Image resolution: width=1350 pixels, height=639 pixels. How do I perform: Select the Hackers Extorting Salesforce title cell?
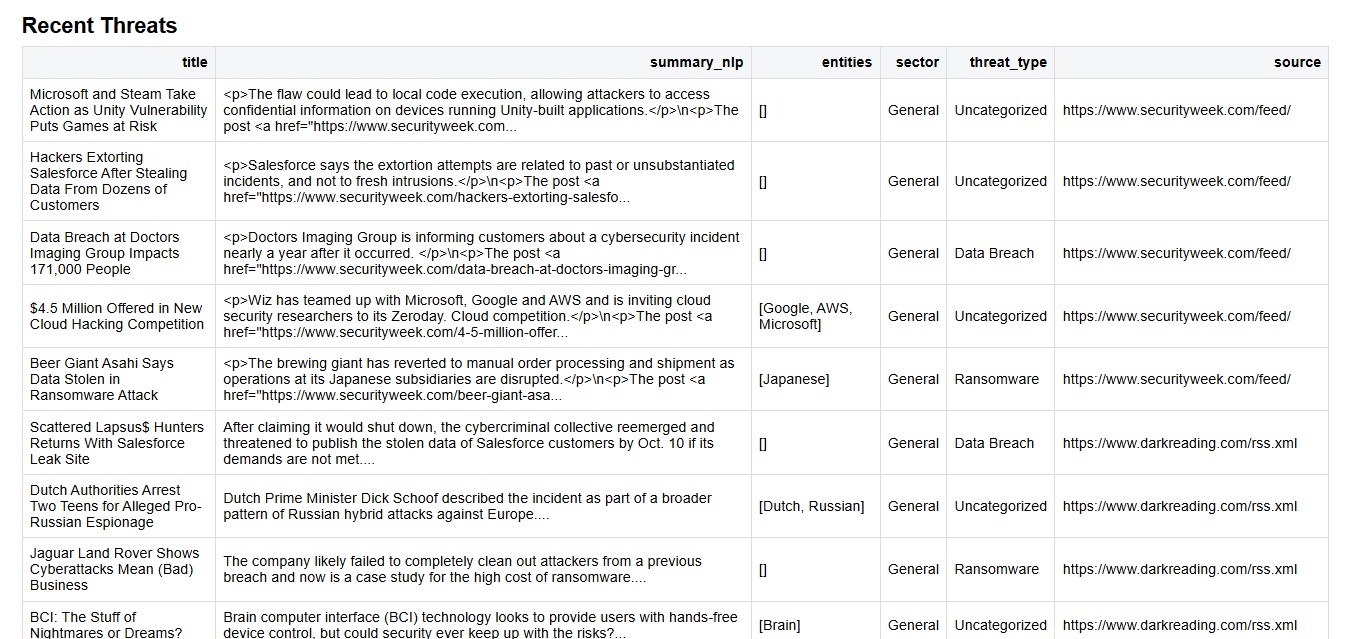coord(119,181)
